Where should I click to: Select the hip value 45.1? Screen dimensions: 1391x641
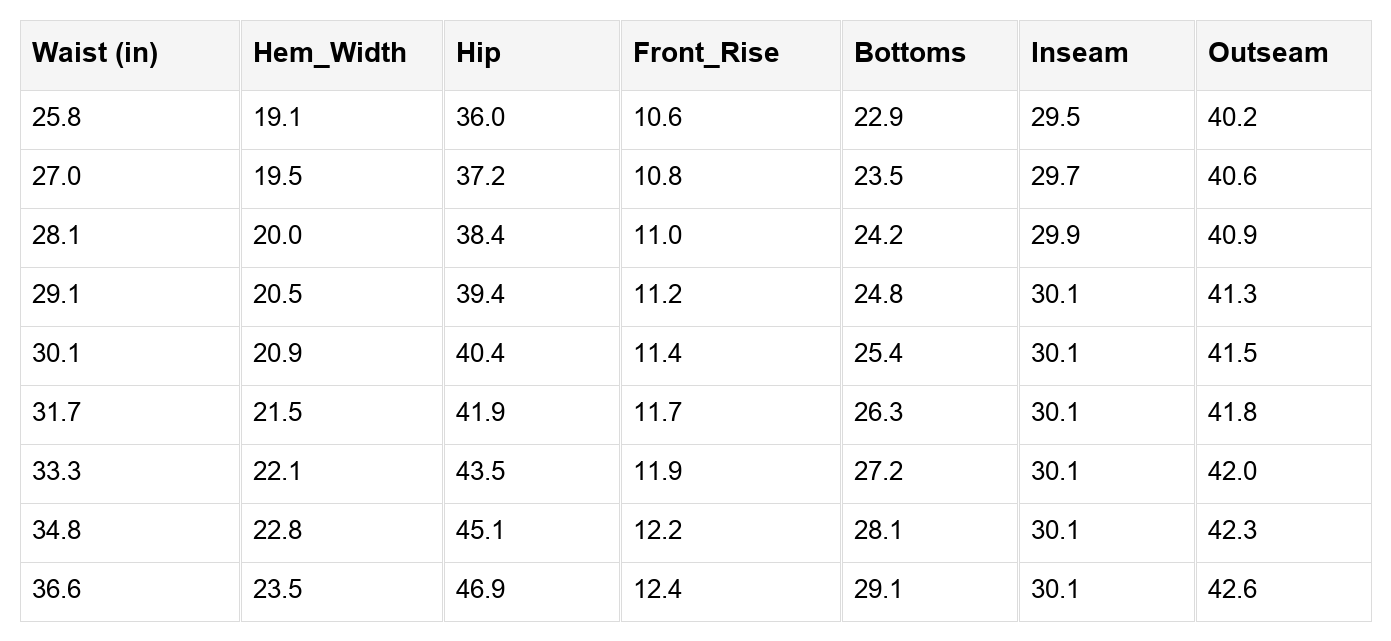(480, 531)
